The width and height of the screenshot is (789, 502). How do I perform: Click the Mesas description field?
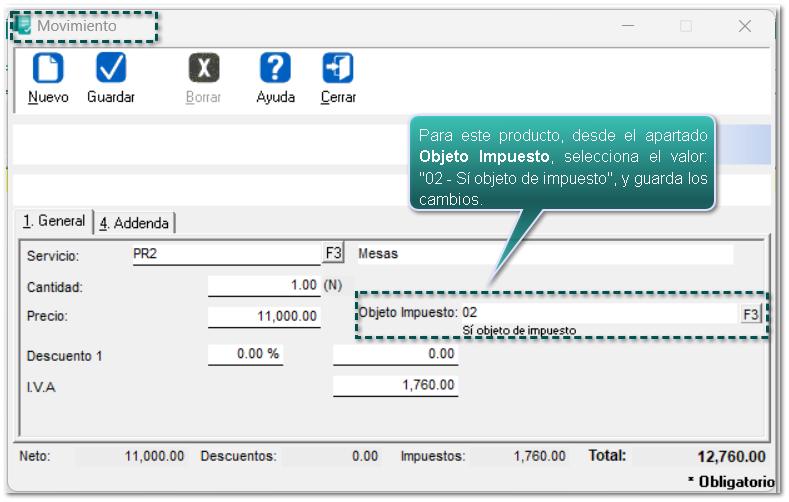[x=545, y=254]
